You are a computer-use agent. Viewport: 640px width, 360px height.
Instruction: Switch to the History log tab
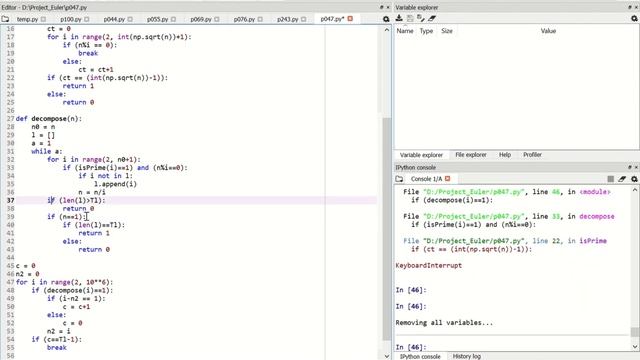tap(467, 356)
